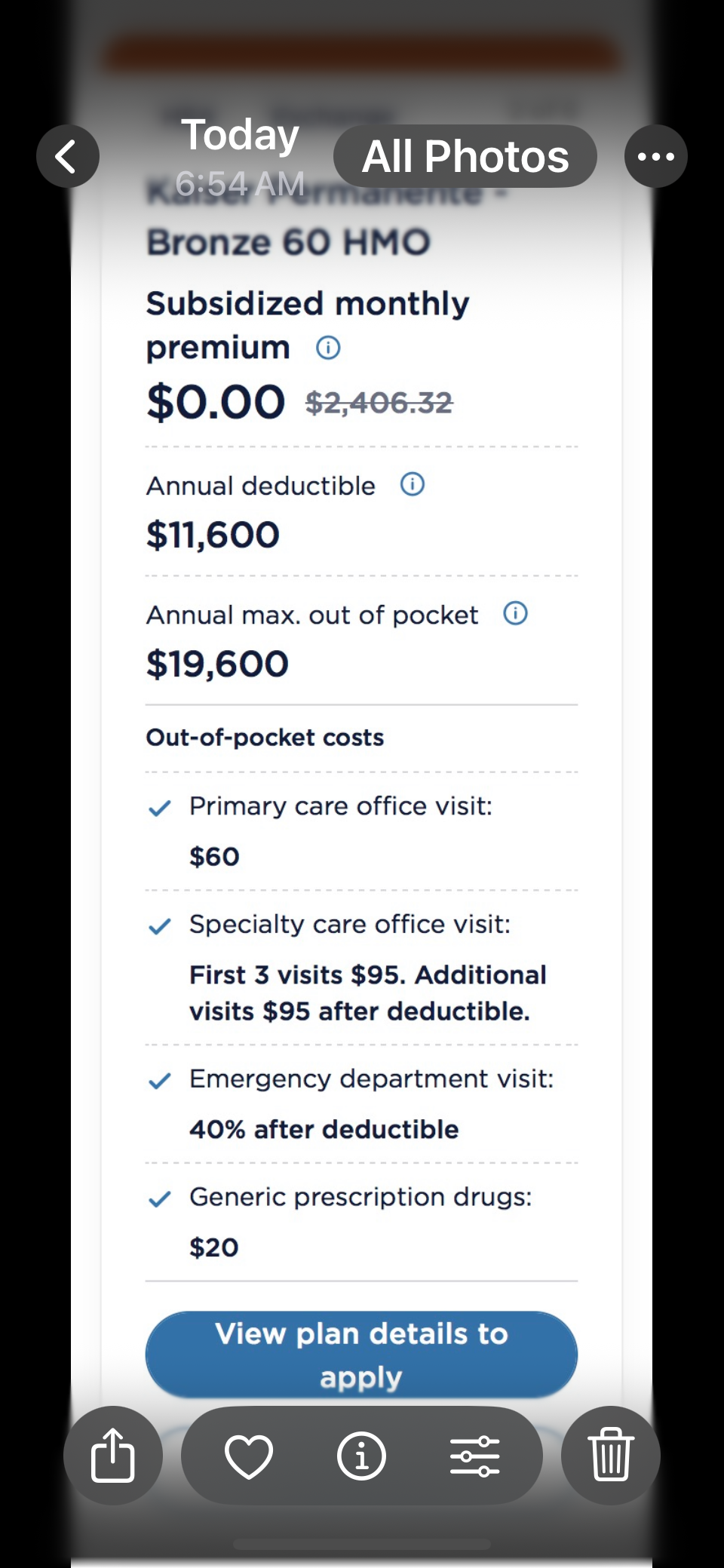The image size is (724, 1568).
Task: Select the Specialty care office visit checkmark
Action: click(160, 926)
